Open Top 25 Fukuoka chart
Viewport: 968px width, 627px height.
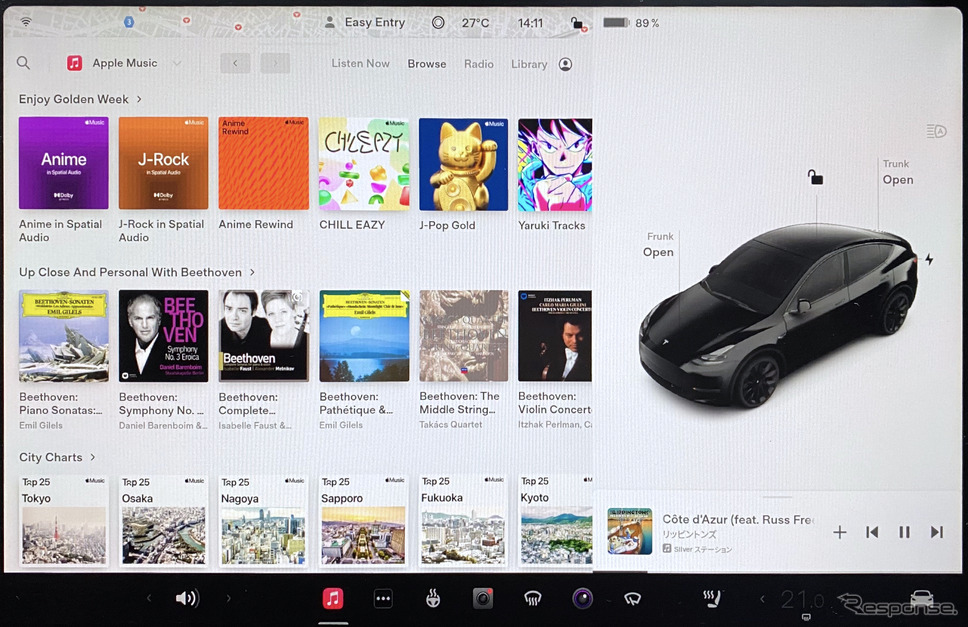[x=464, y=520]
